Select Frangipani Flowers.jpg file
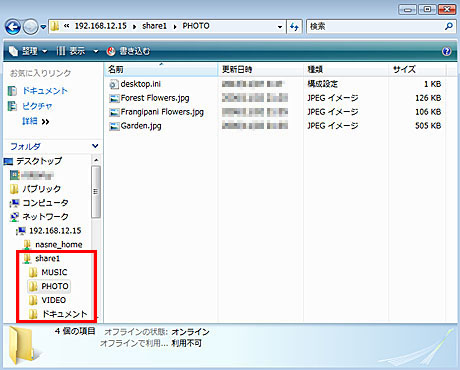460x370 pixels. point(162,112)
